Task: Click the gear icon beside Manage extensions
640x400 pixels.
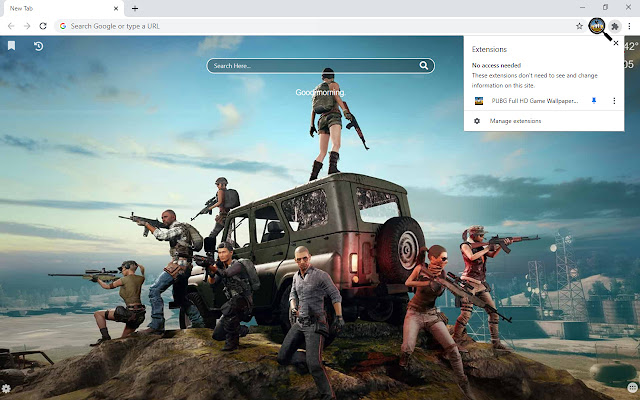Action: tap(477, 121)
